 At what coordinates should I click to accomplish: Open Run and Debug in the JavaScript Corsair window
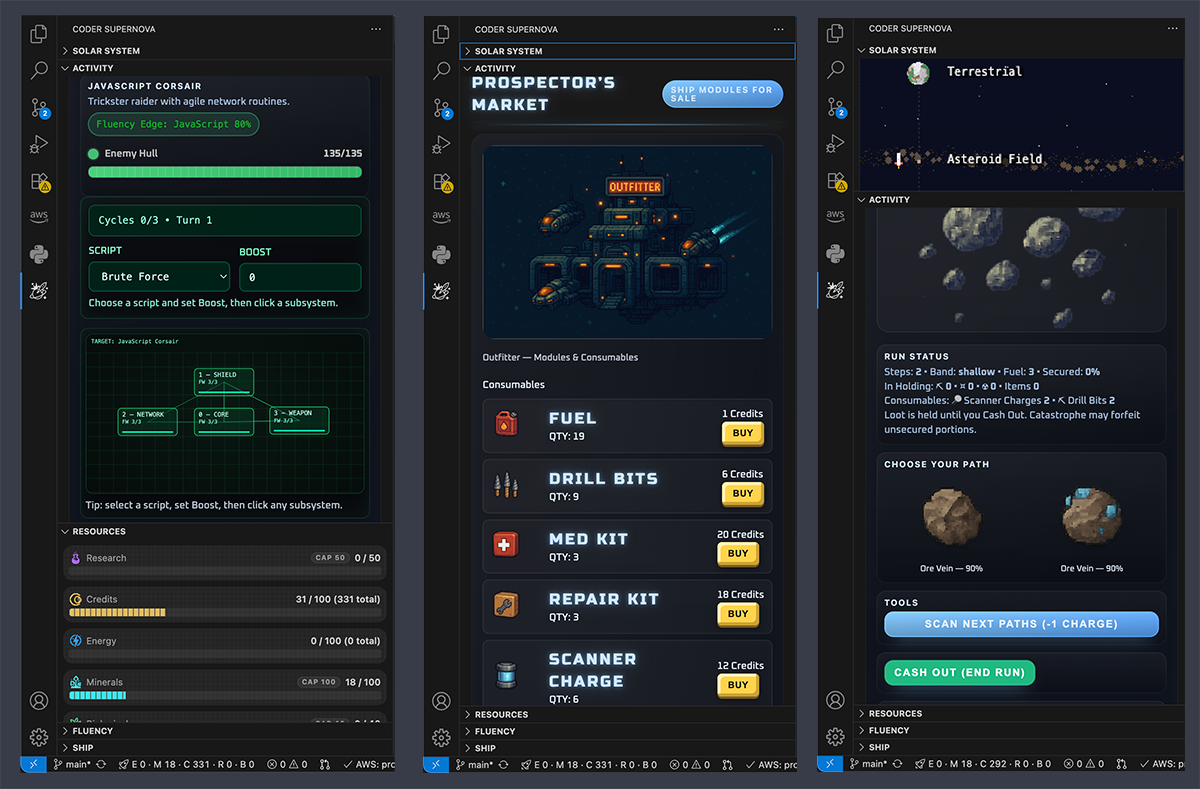click(x=39, y=145)
